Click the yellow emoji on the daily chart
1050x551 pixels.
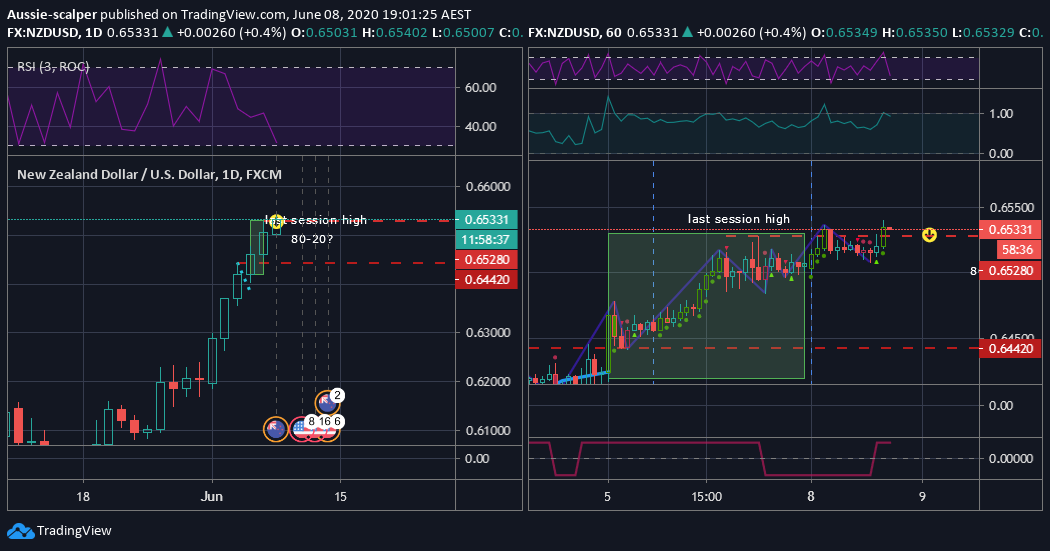[277, 222]
